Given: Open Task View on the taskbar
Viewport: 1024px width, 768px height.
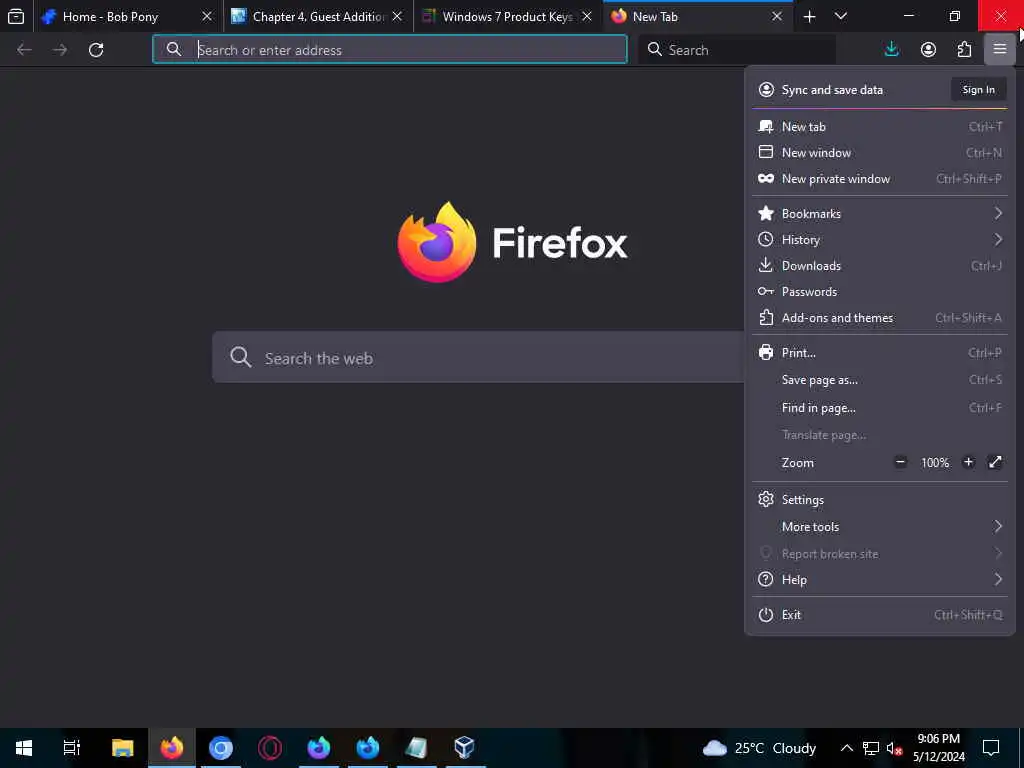Looking at the screenshot, I should [x=72, y=748].
